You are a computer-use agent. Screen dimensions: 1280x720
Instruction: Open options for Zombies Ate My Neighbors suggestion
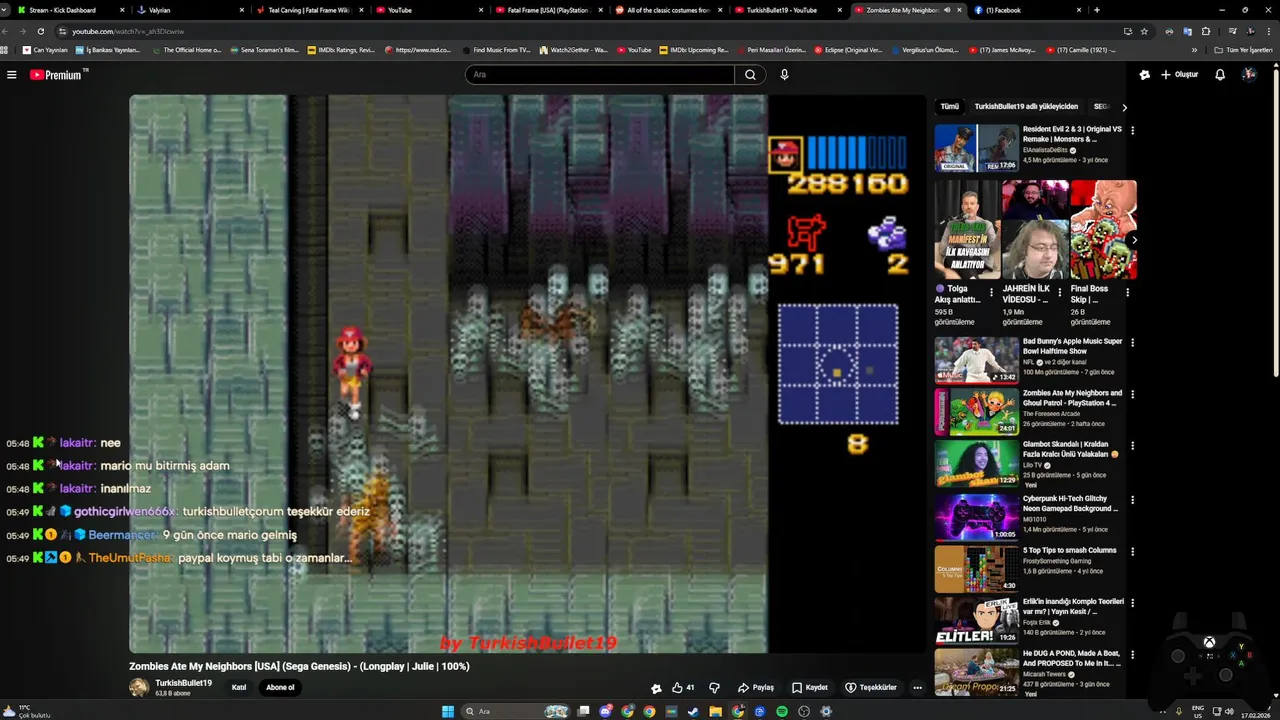click(1132, 395)
